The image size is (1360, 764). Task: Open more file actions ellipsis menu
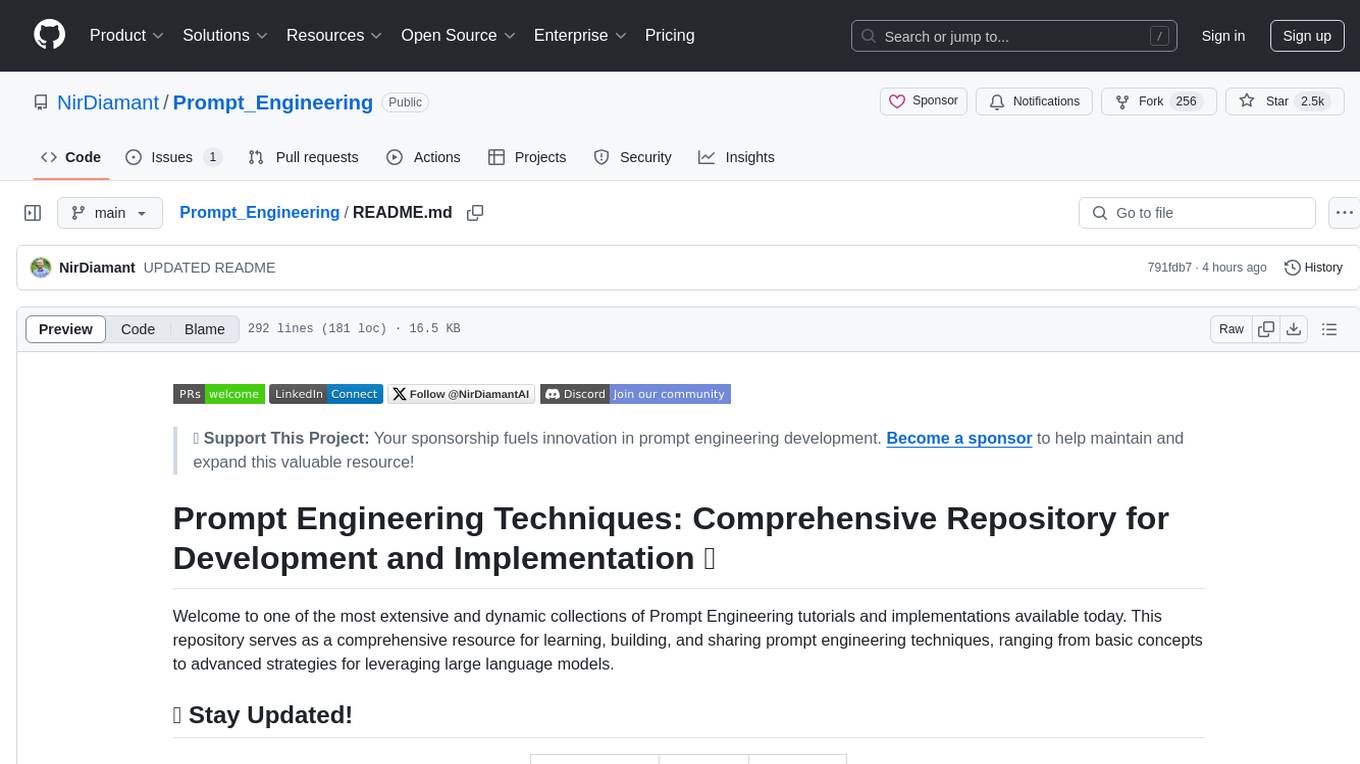click(1345, 213)
